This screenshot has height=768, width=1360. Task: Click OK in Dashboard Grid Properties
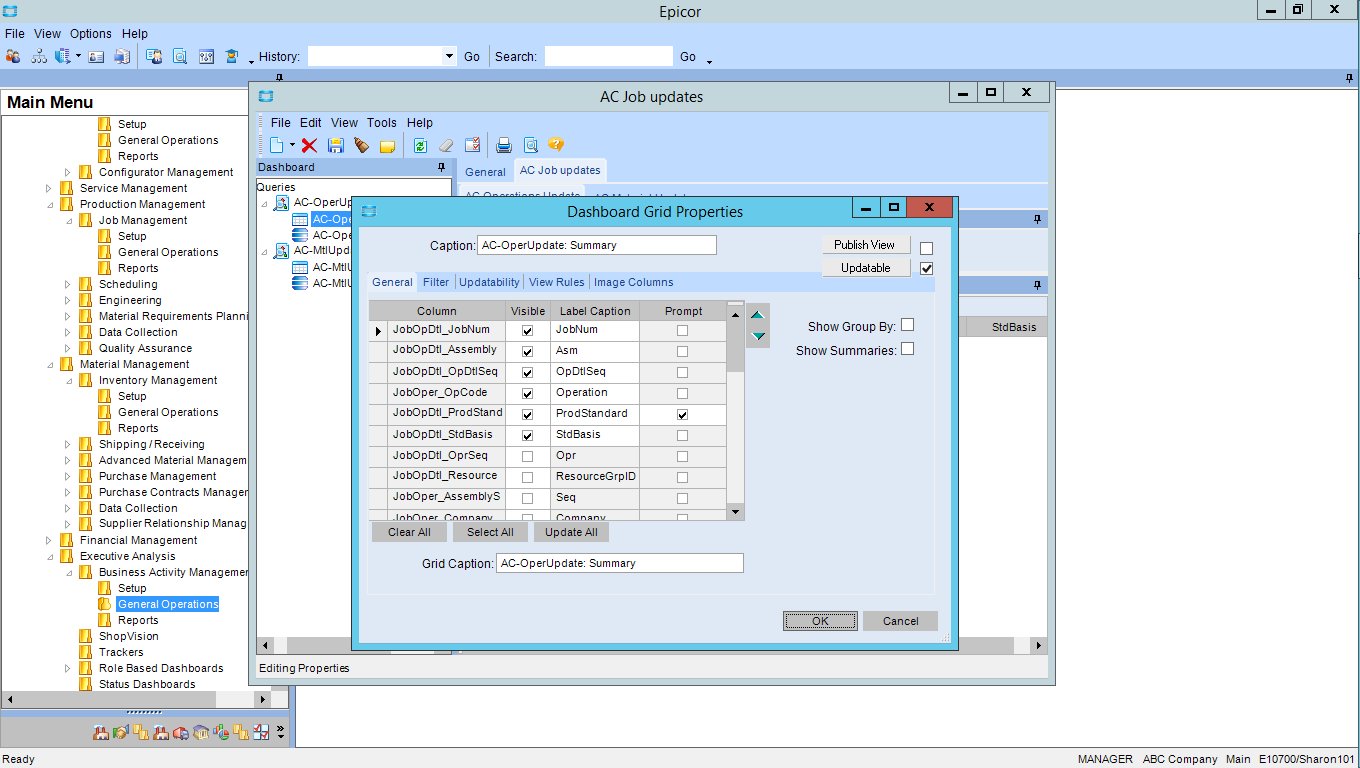[820, 621]
